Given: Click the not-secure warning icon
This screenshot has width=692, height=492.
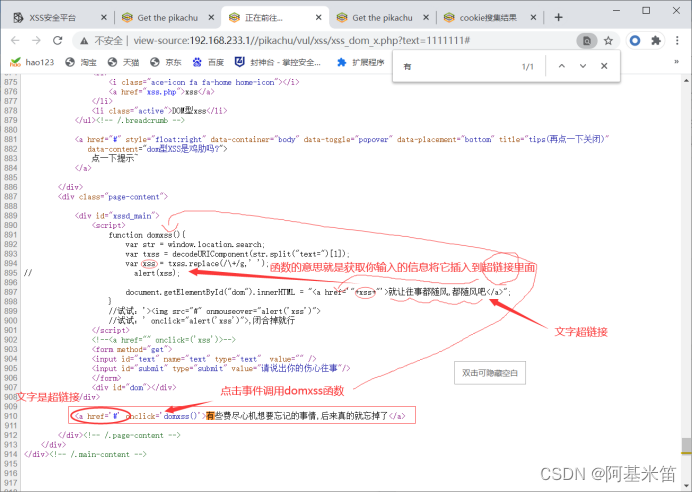Looking at the screenshot, I should (x=84, y=41).
